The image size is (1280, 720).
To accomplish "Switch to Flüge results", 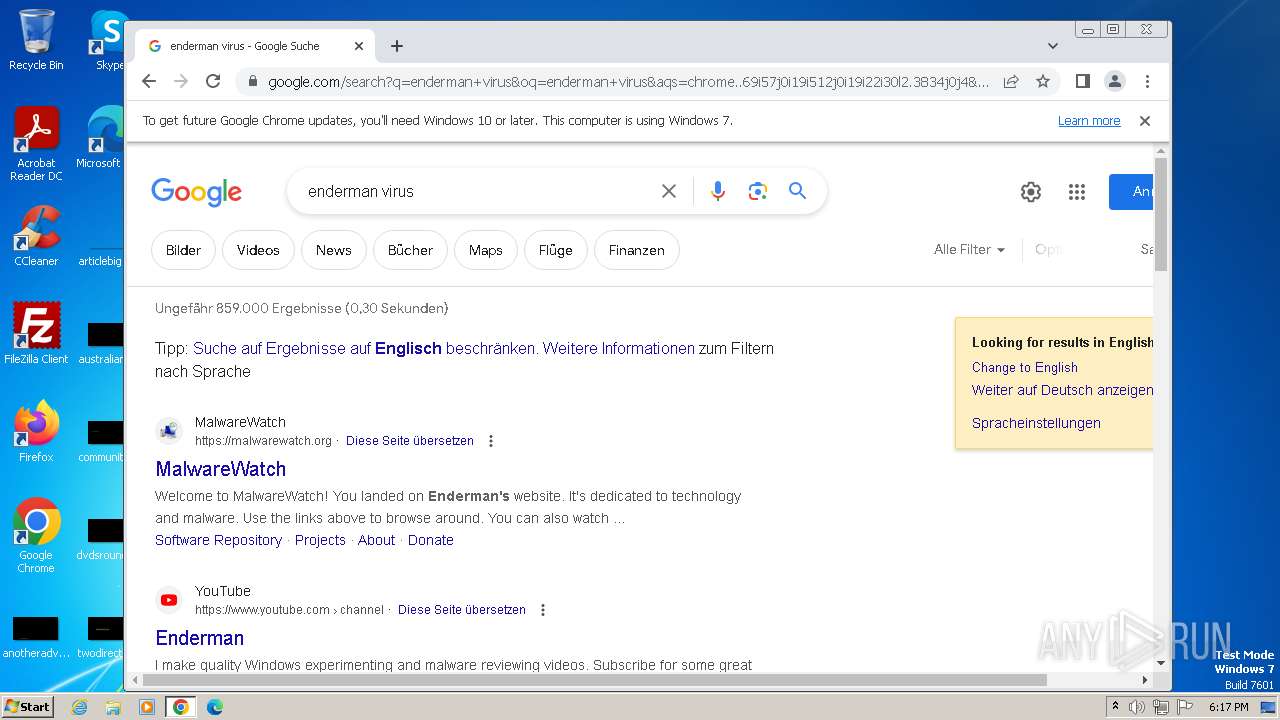I will pyautogui.click(x=555, y=250).
